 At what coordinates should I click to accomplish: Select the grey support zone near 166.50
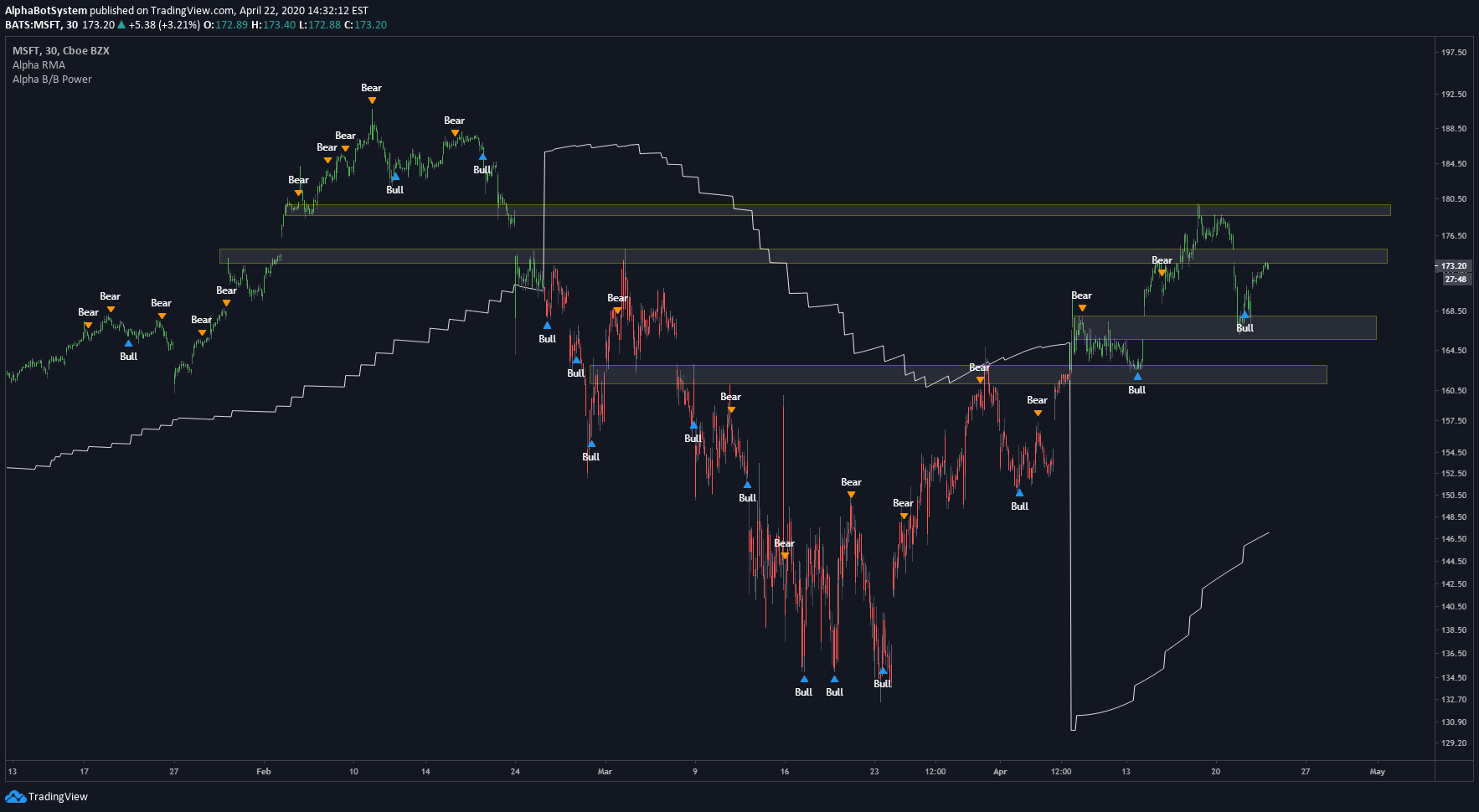[1224, 327]
